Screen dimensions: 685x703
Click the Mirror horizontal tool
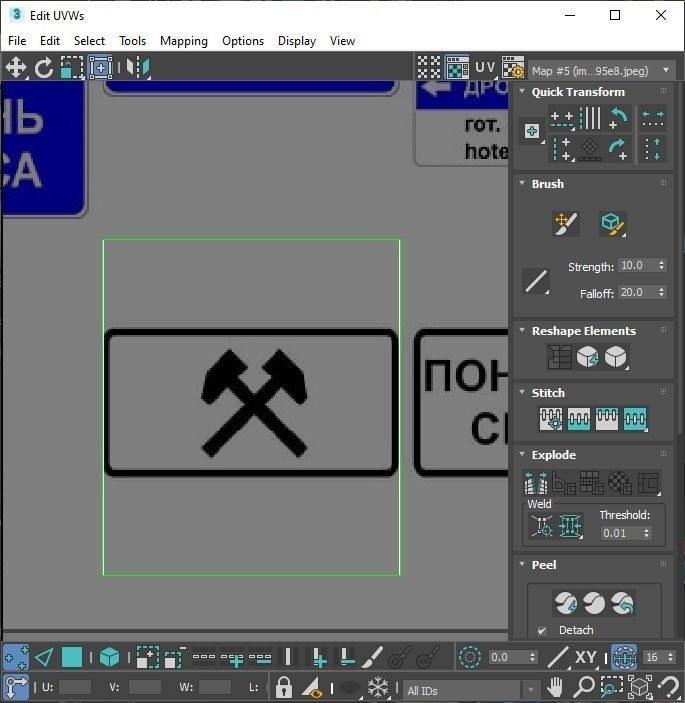pyautogui.click(x=138, y=68)
